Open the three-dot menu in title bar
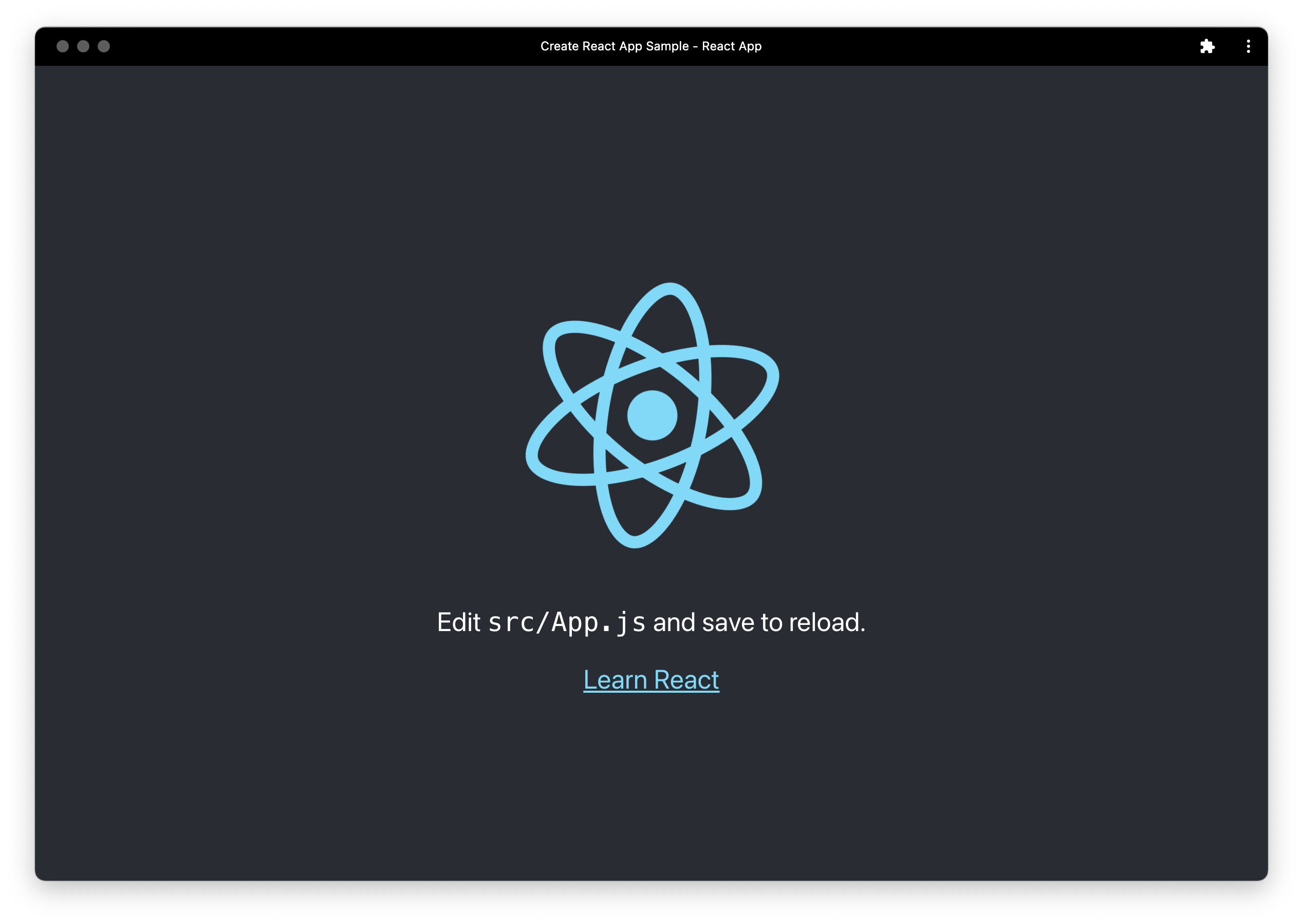The image size is (1303, 924). click(1249, 46)
